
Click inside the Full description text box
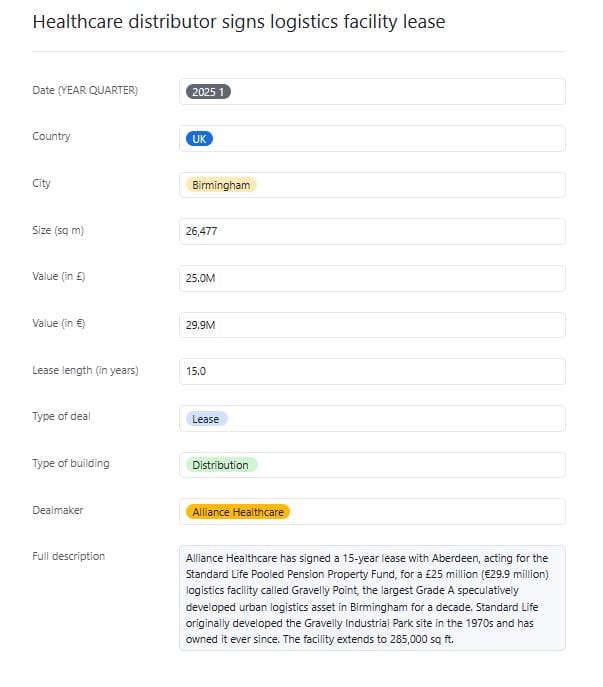372,598
